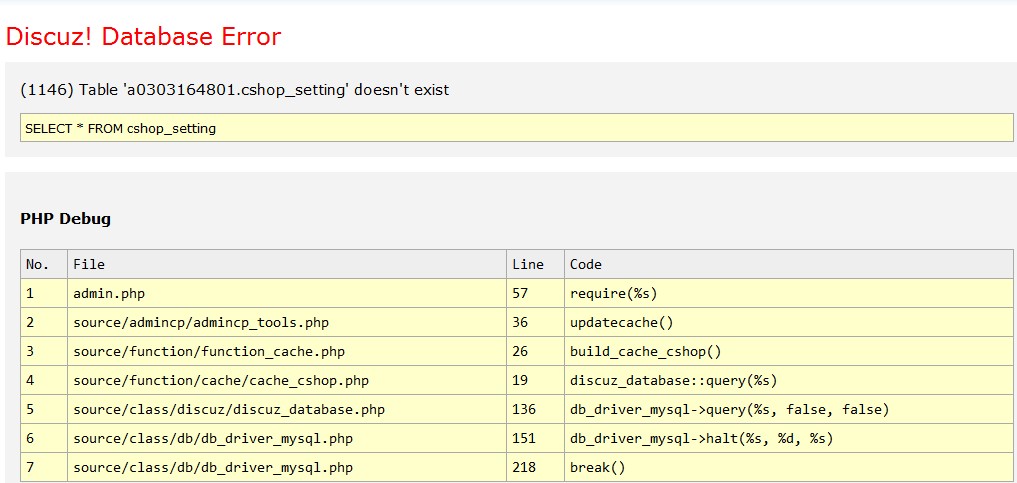This screenshot has height=483, width=1017.
Task: Click the 'source/adminep/adminep_tools.php' file cell
Action: click(x=287, y=322)
